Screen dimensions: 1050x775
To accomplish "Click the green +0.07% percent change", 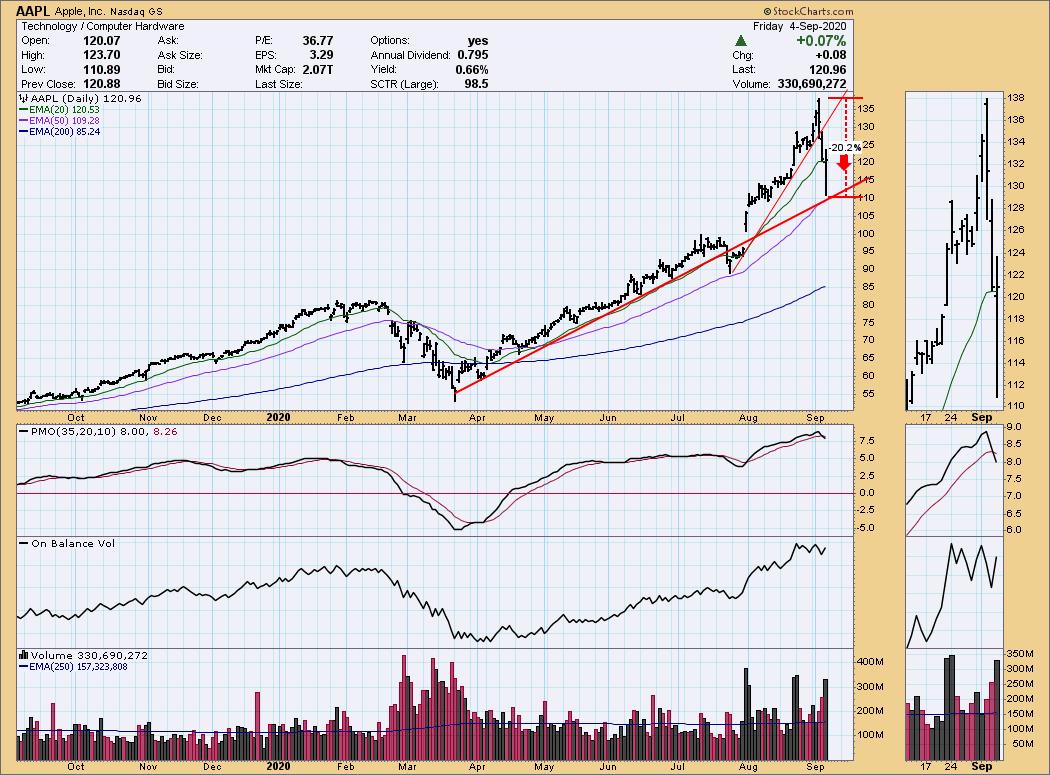I will click(821, 41).
